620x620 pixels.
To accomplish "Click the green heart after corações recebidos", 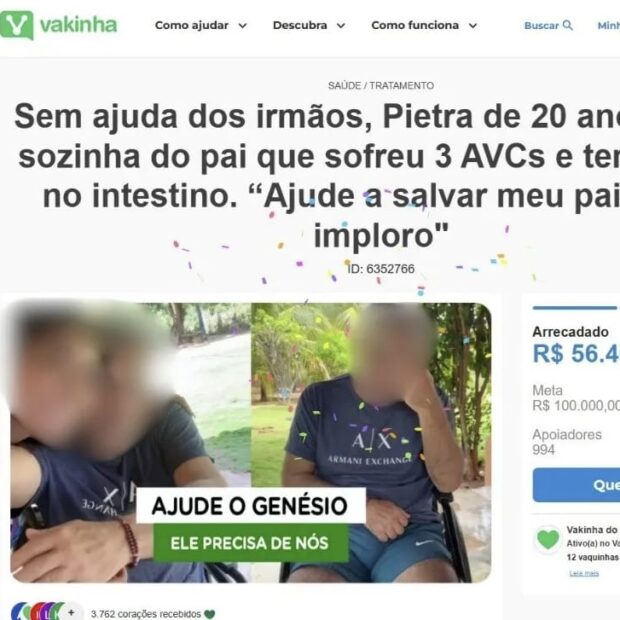I will point(210,614).
